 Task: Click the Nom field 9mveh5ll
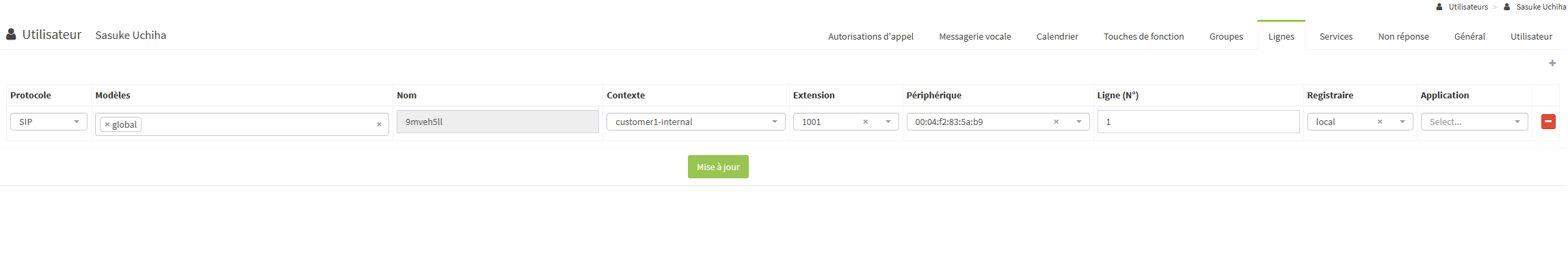pos(497,122)
